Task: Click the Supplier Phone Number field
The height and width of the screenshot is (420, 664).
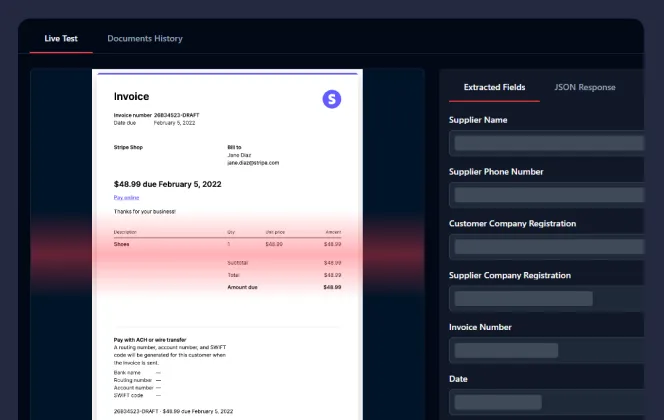Action: click(x=547, y=195)
